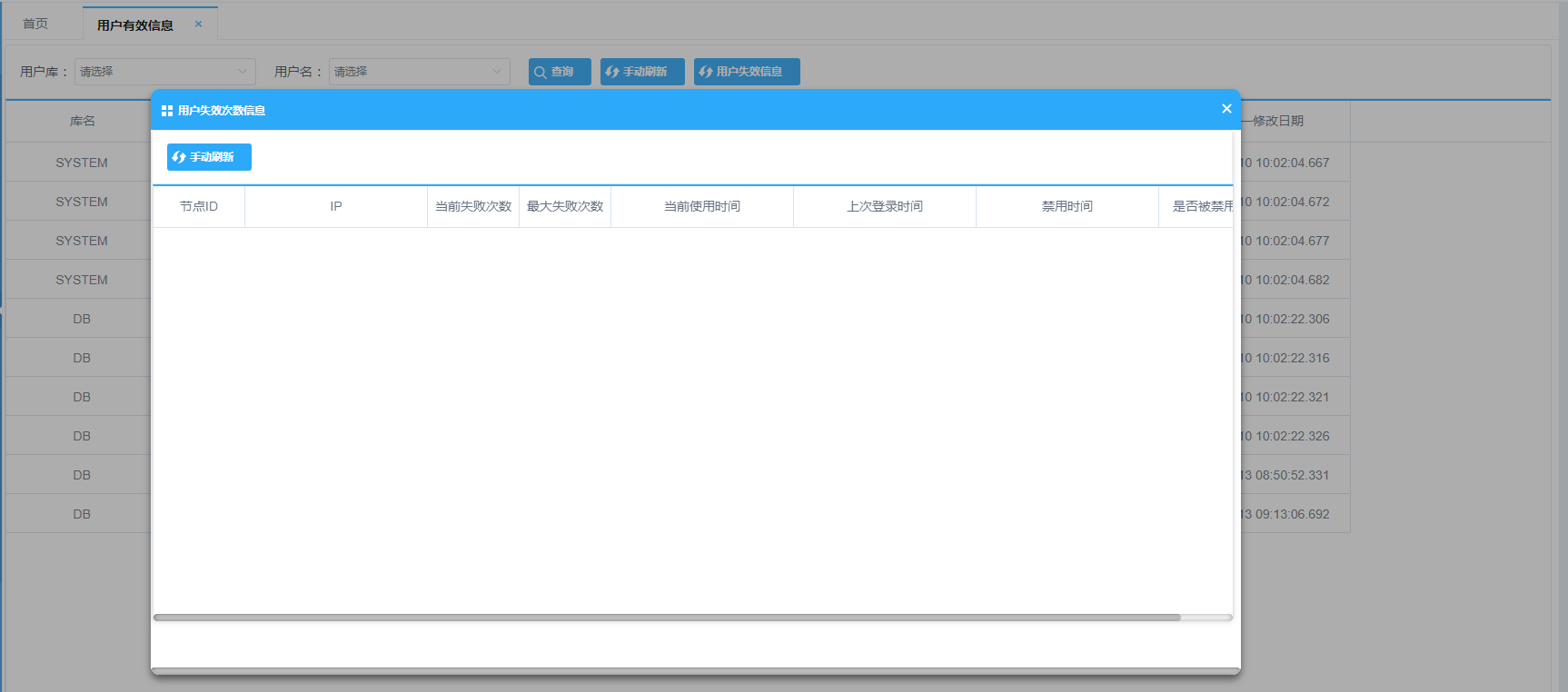The width and height of the screenshot is (1568, 692).
Task: Click the 最大失败次数 column header
Action: point(565,207)
